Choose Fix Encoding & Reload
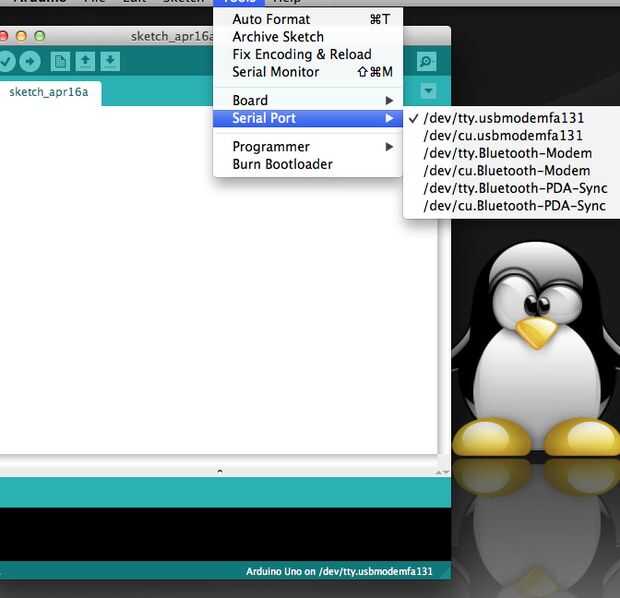Screen dimensions: 620x598 tap(308, 54)
